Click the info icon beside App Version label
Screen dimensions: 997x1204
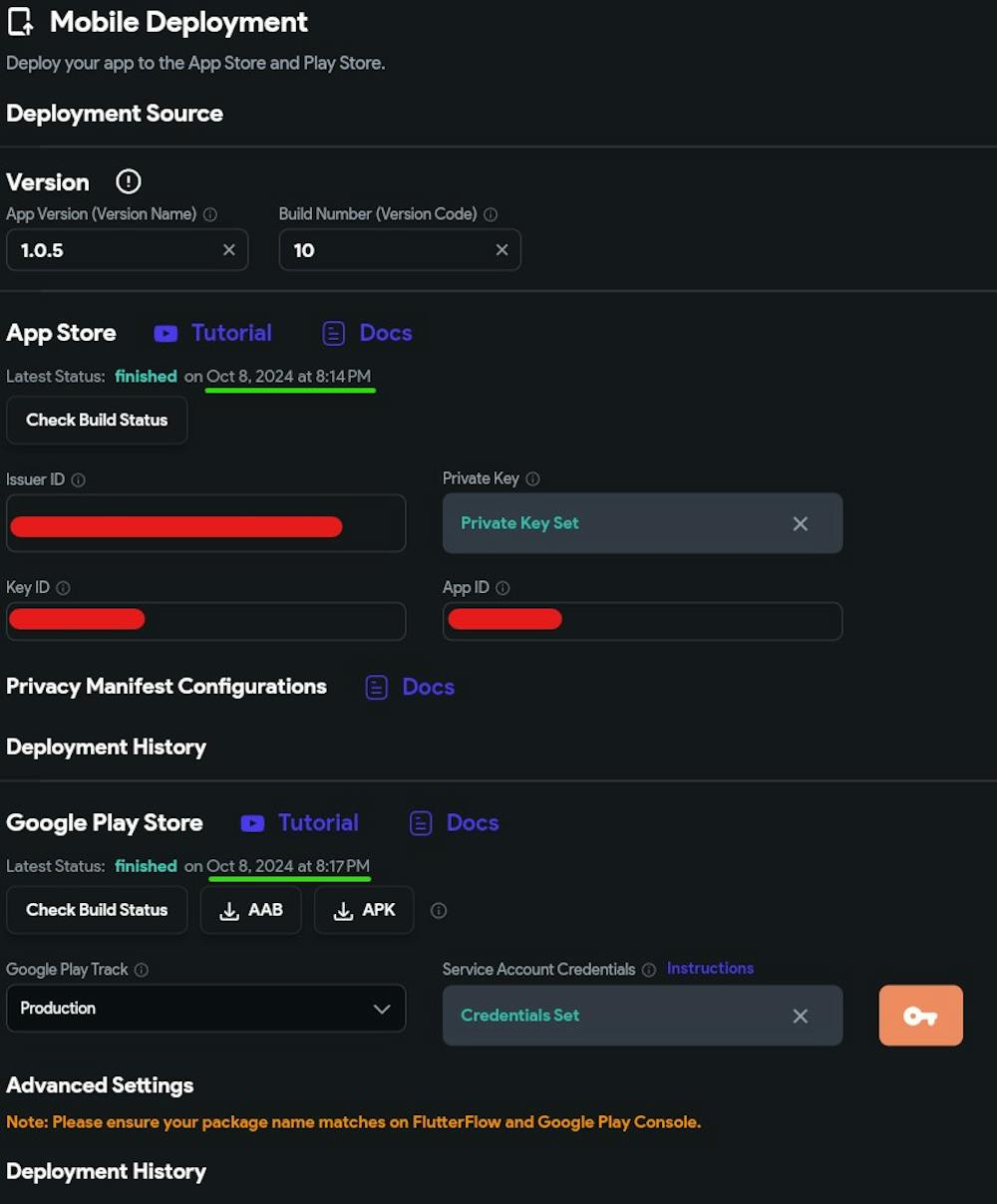tap(210, 214)
